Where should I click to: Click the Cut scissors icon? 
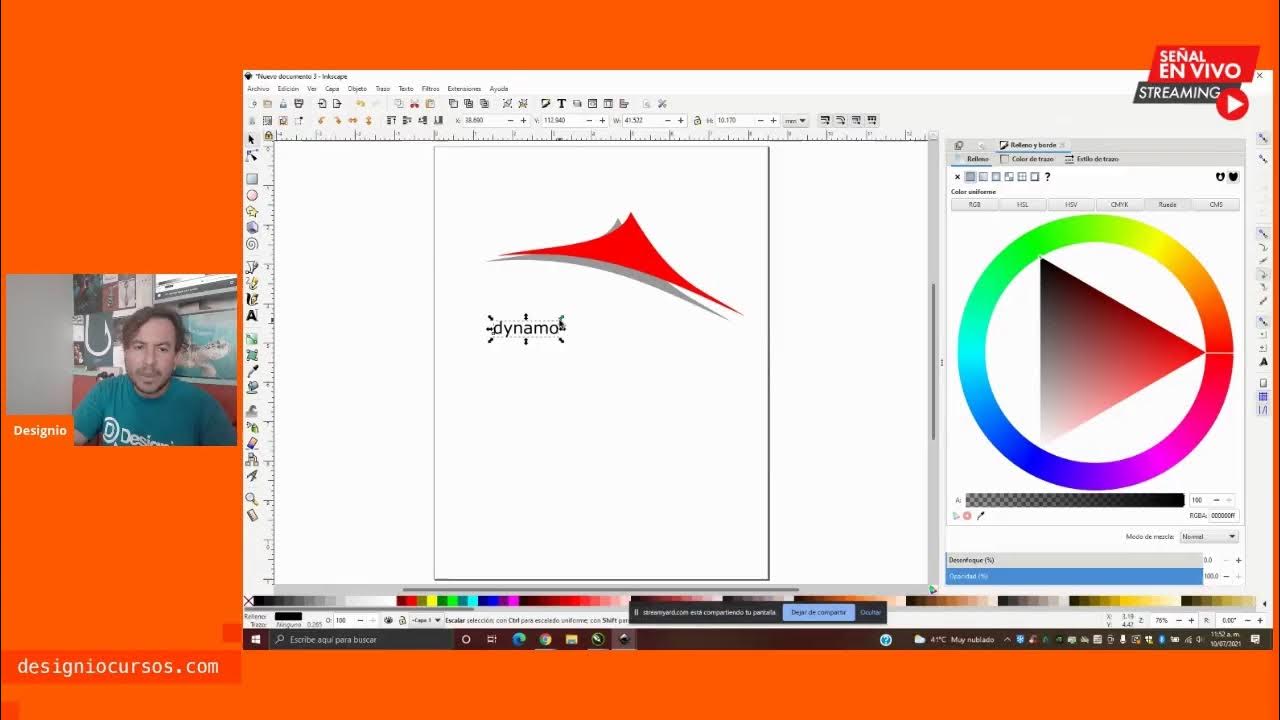[x=414, y=103]
